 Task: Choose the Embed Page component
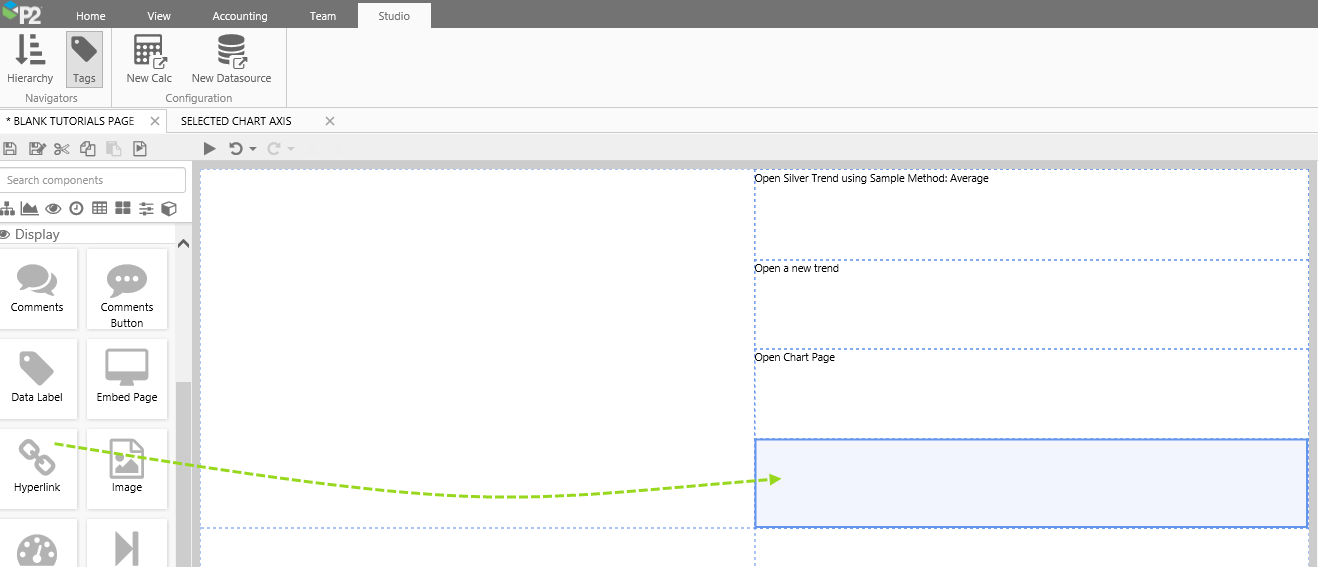(x=127, y=377)
